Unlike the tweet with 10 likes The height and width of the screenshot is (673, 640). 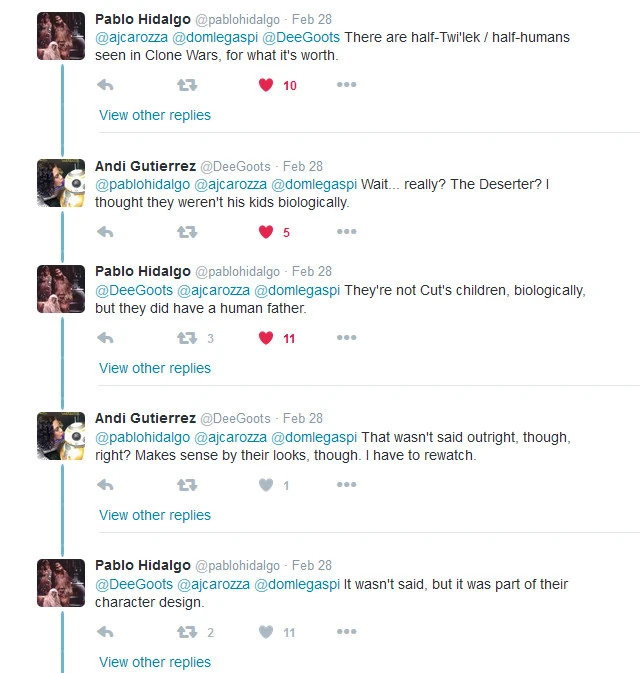pyautogui.click(x=266, y=85)
